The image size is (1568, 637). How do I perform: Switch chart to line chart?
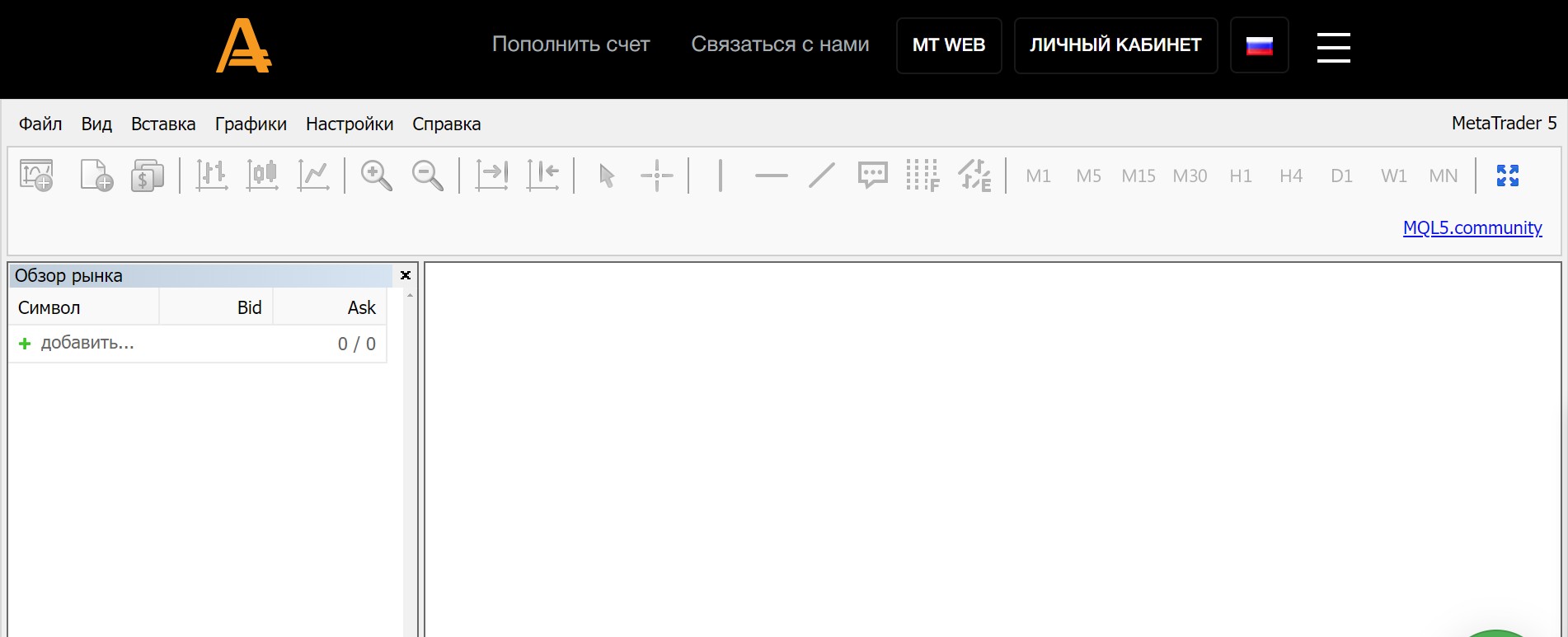(313, 175)
